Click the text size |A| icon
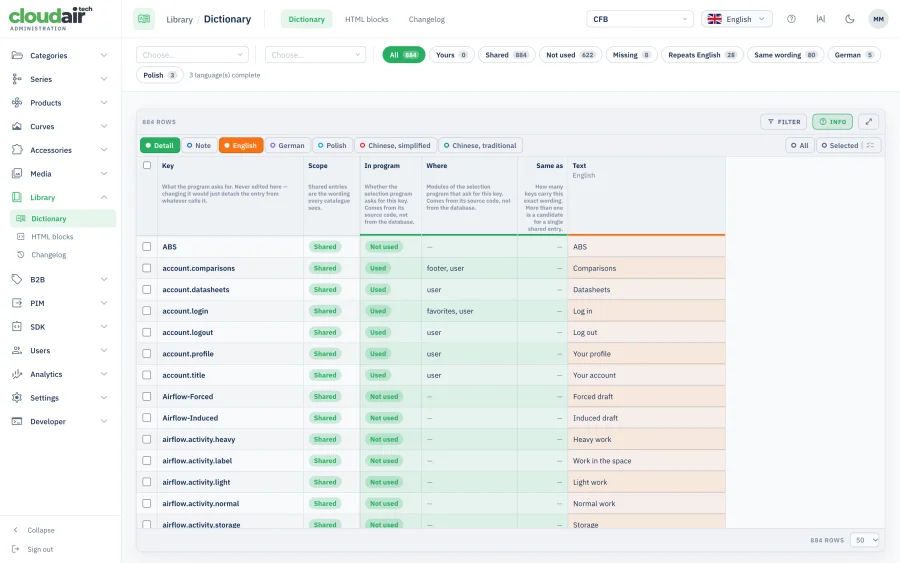Screen dimensions: 900x563 click(x=821, y=19)
